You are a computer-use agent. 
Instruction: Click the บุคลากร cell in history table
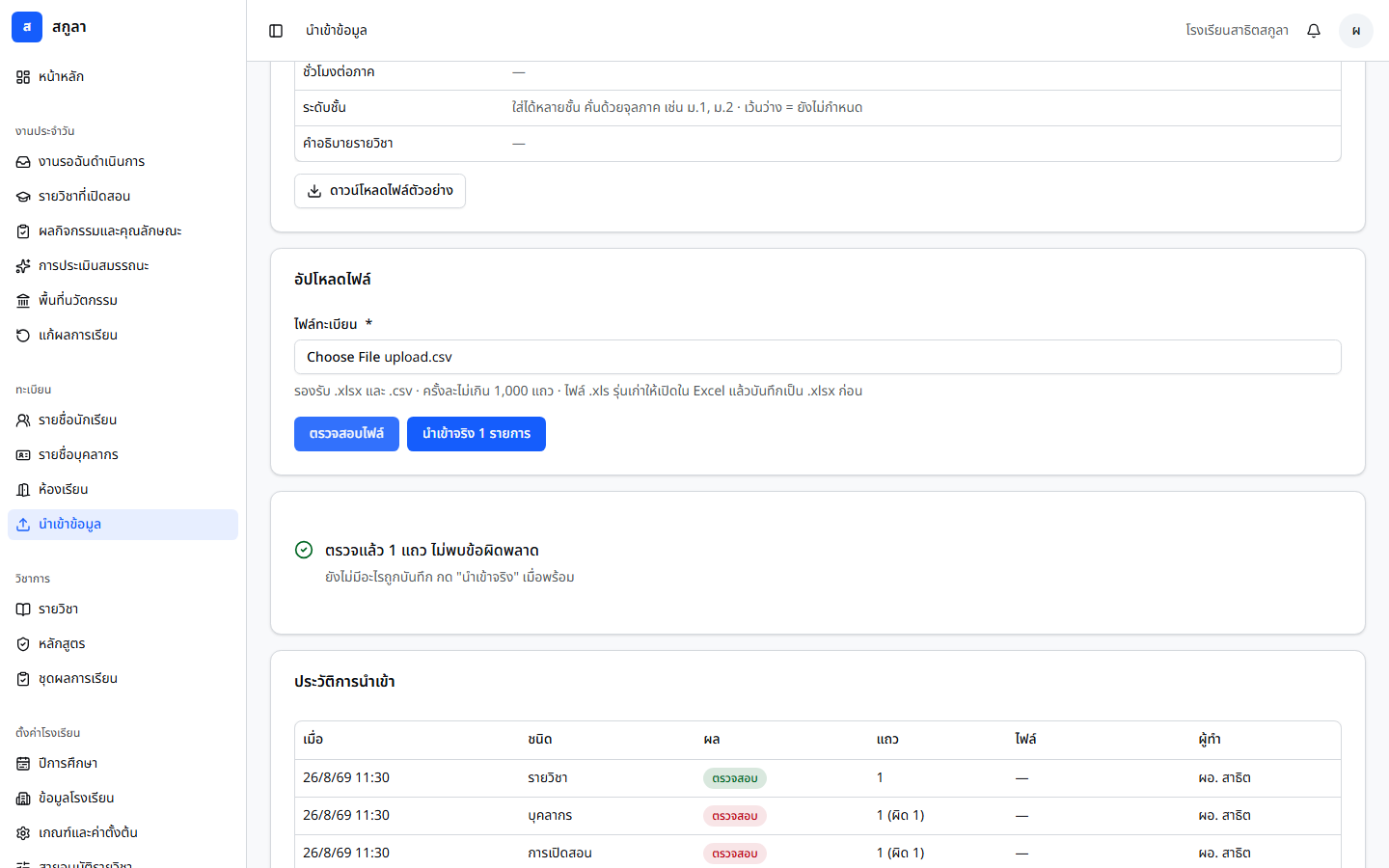[550, 816]
